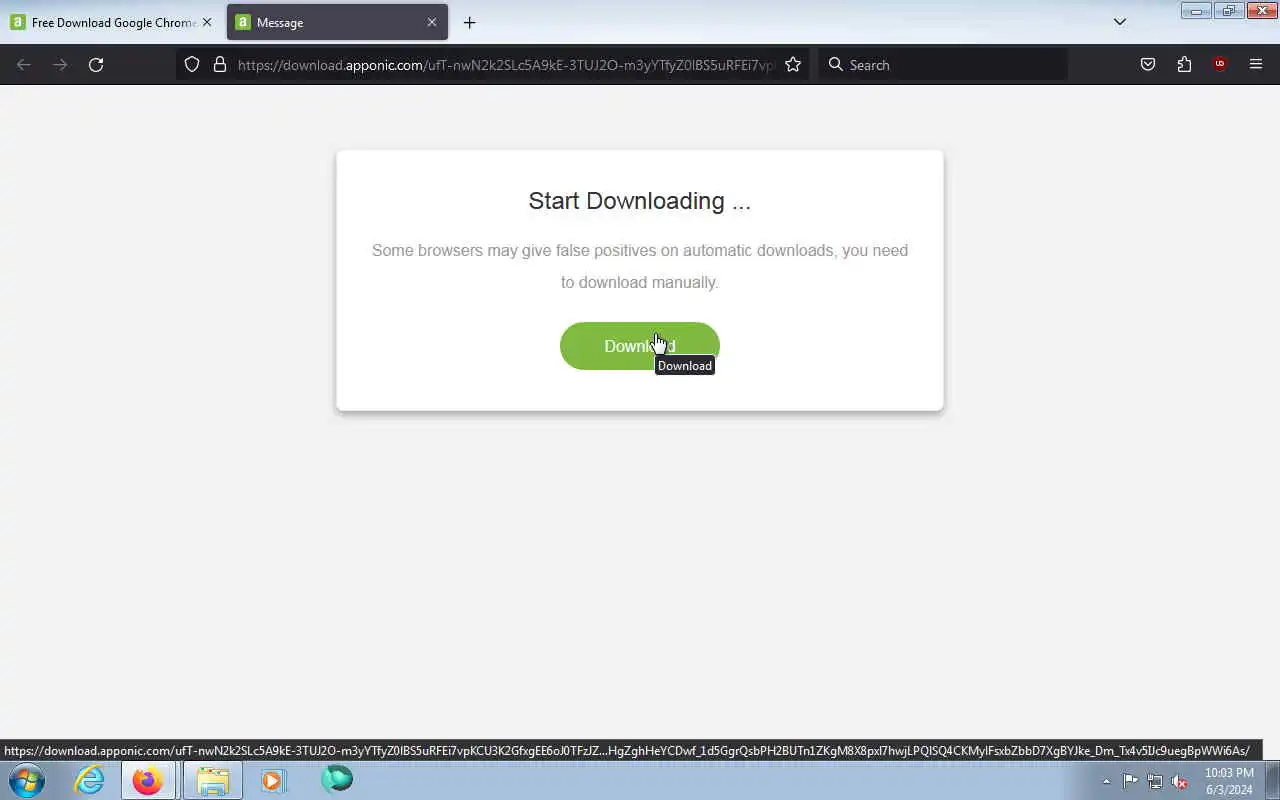1280x800 pixels.
Task: Open the tracking protection shield icon
Action: 192,65
